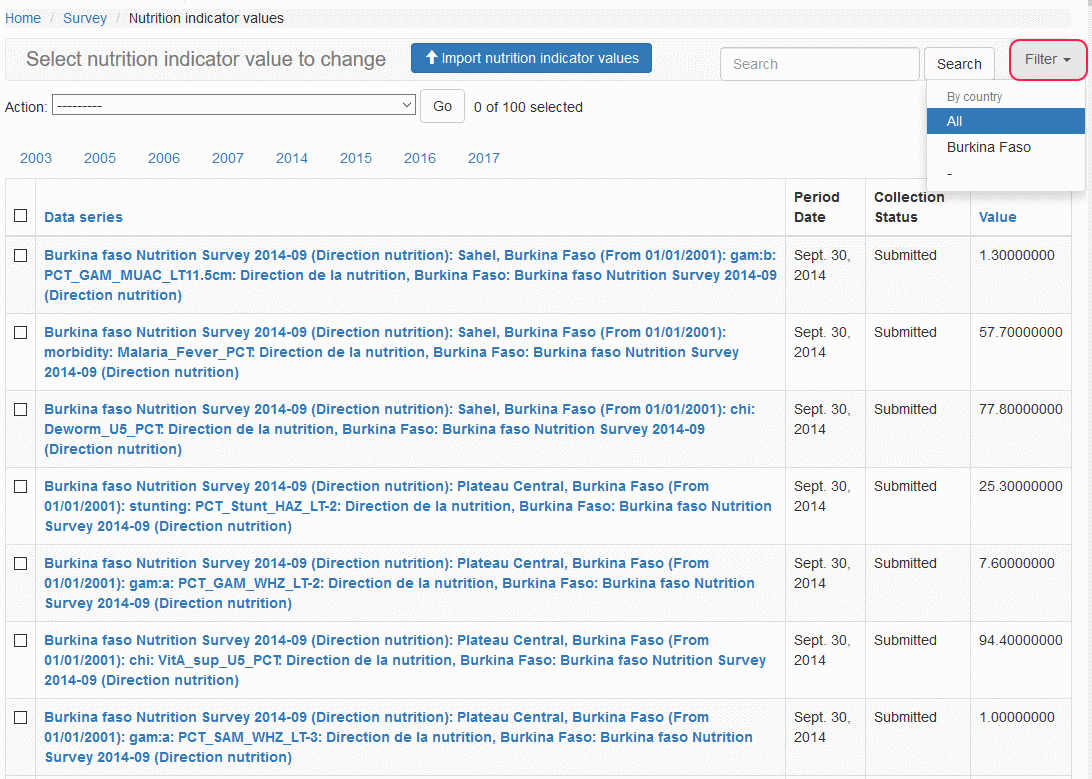This screenshot has height=779, width=1092.
Task: Filter by year 2003
Action: point(36,158)
